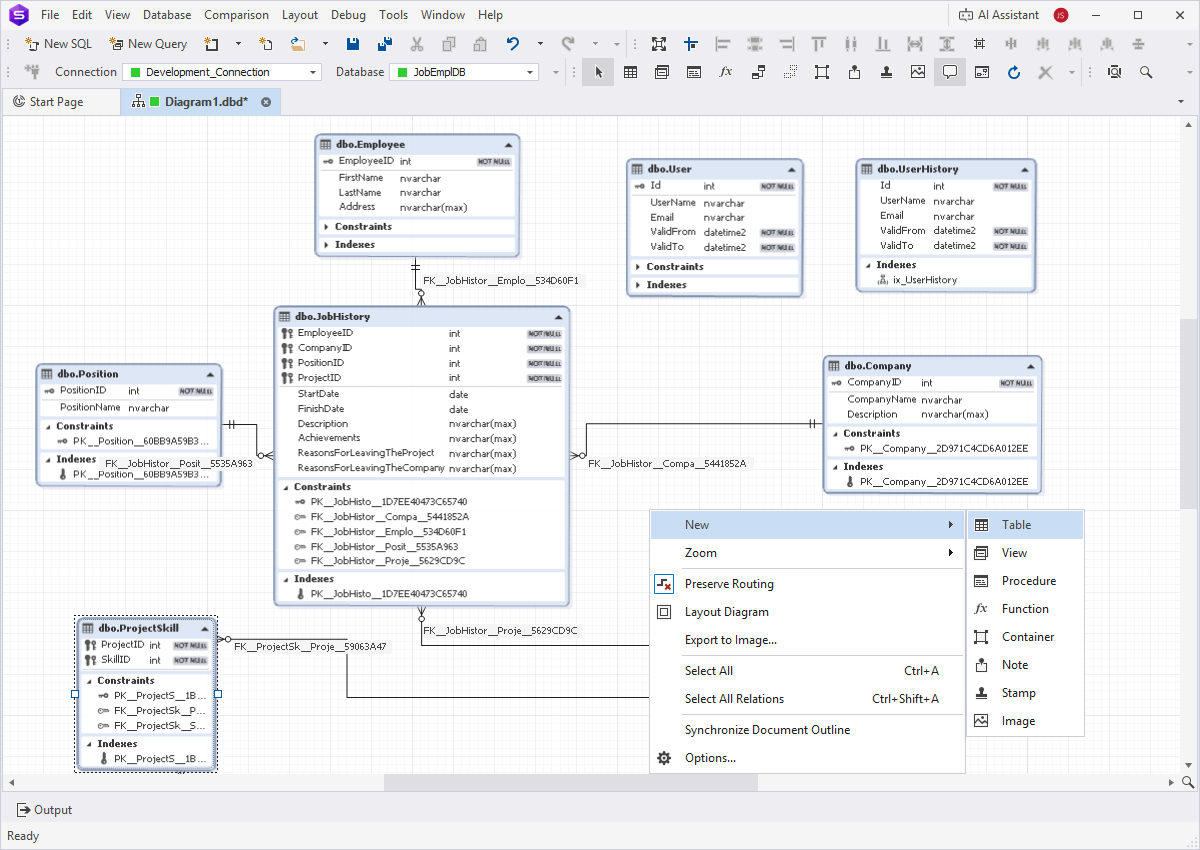Click the fx New Function toolbar icon
Viewport: 1200px width, 850px height.
(726, 72)
